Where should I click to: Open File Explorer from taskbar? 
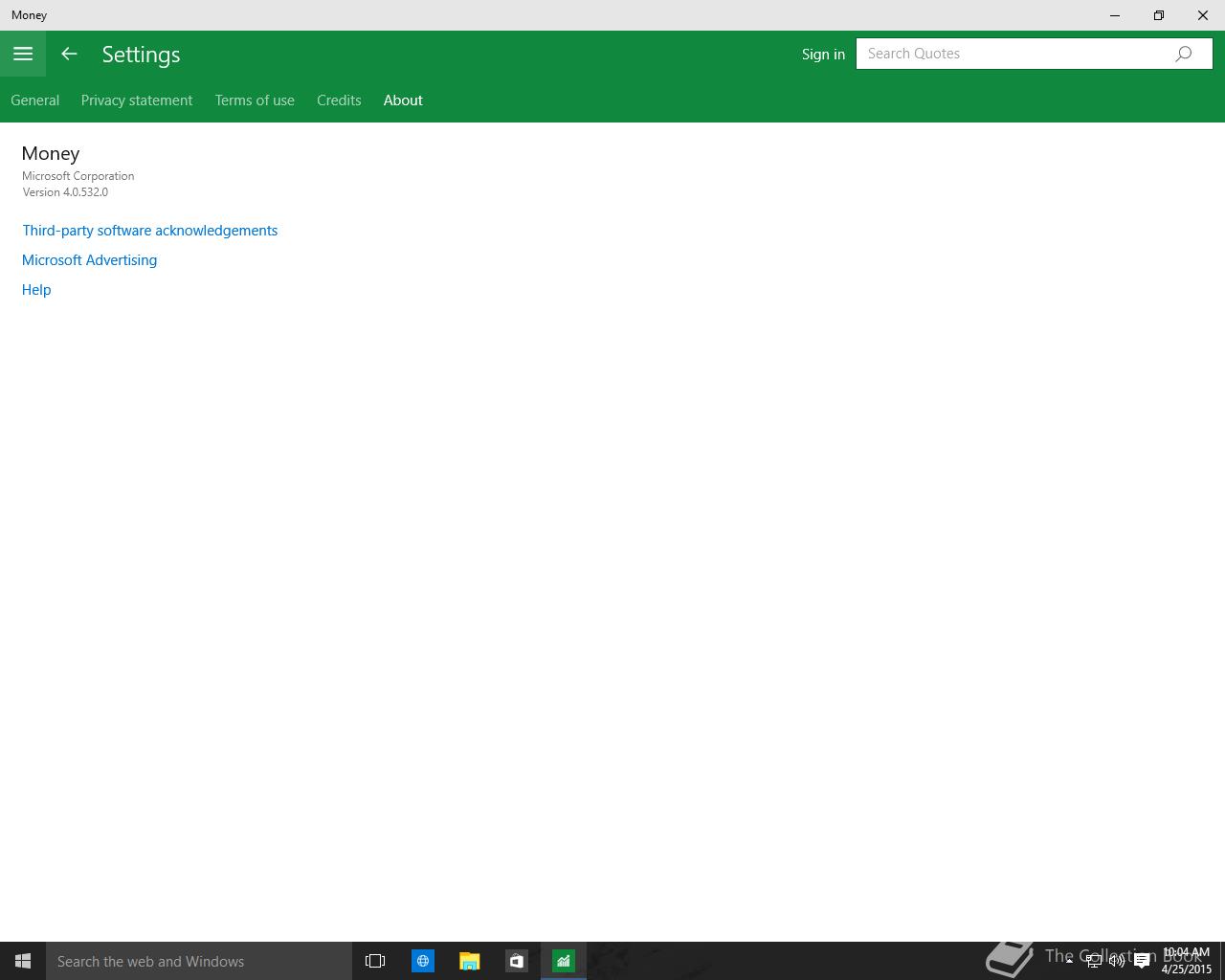[x=469, y=961]
